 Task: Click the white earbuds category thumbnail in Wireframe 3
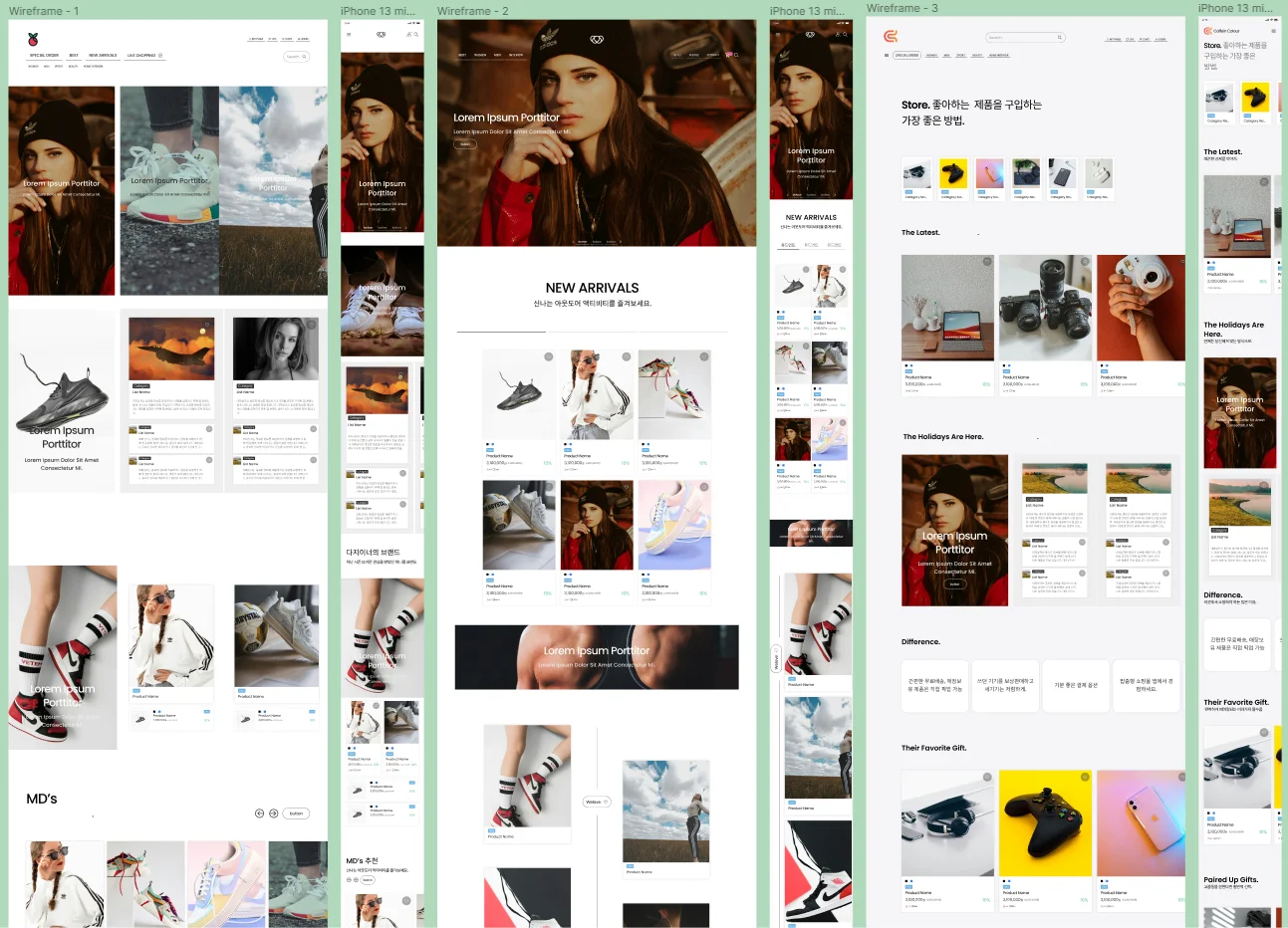click(x=1097, y=174)
